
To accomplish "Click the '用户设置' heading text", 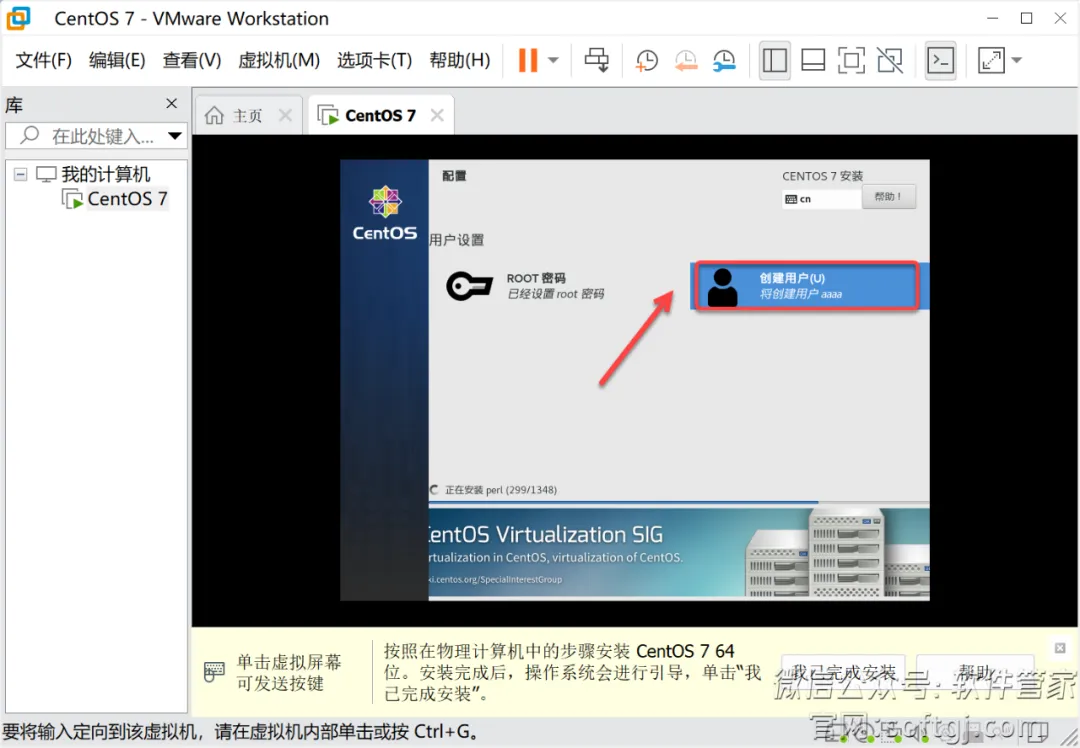I will point(457,240).
